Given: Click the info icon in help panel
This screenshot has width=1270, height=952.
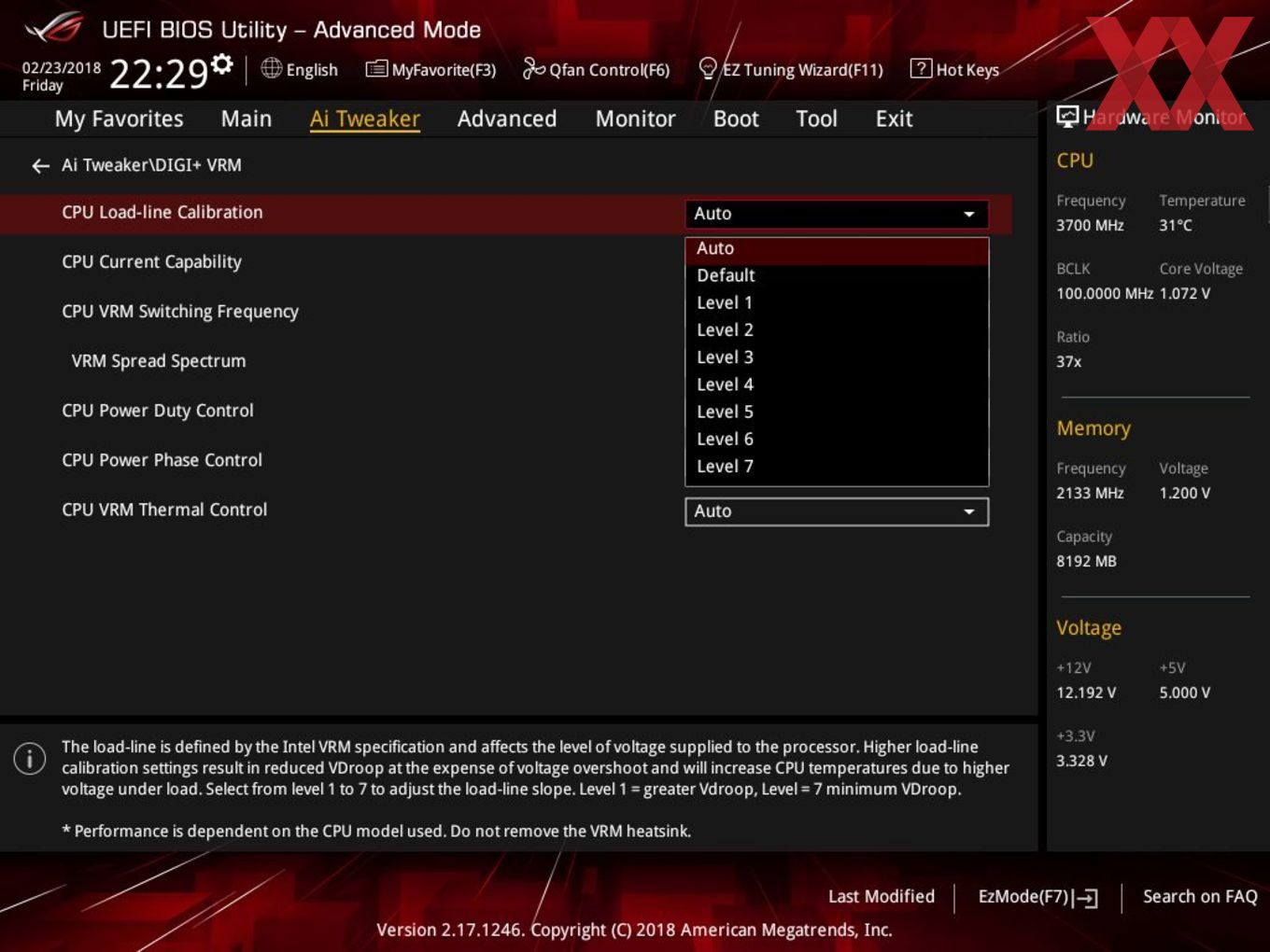Looking at the screenshot, I should pos(30,758).
